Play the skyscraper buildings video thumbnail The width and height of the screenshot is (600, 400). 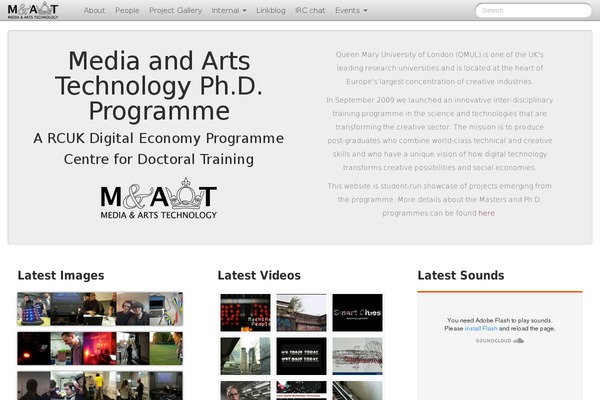click(245, 356)
